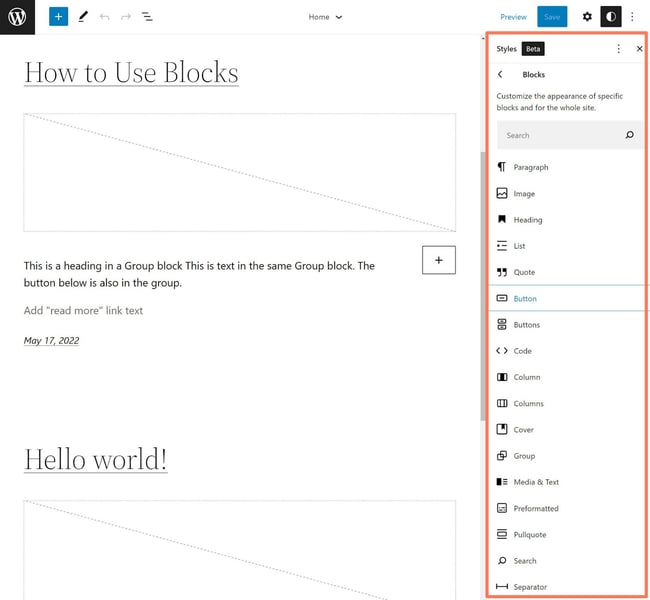
Task: Click the How to Use Blocks title
Action: point(131,72)
